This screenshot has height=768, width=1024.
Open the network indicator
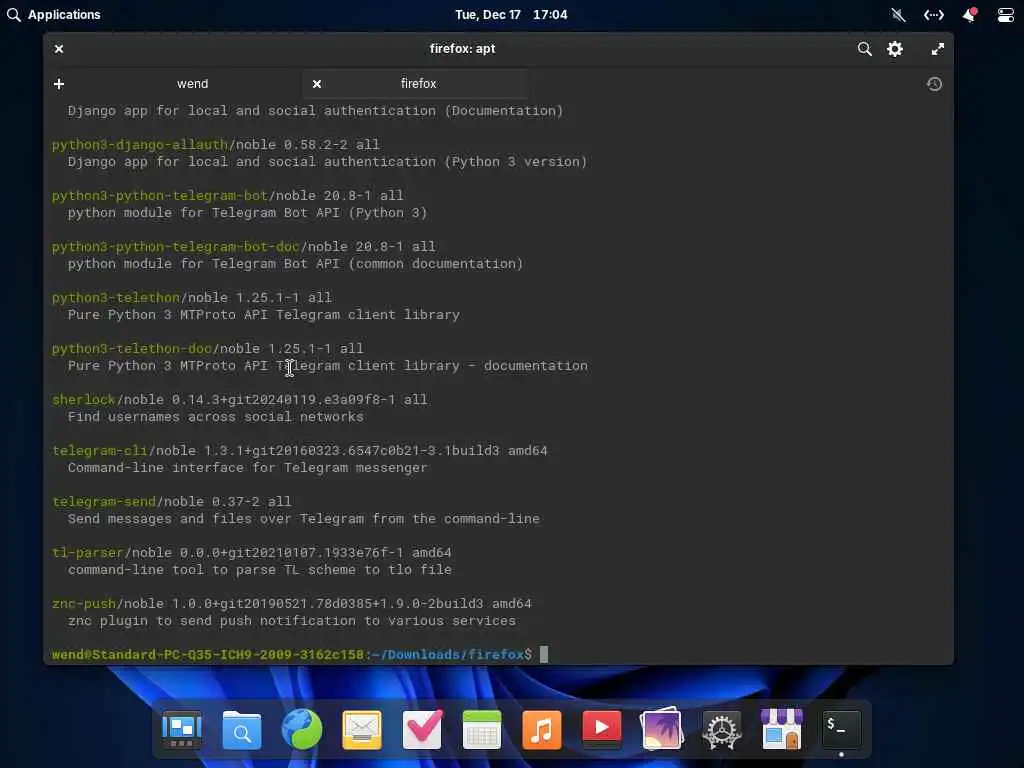click(x=934, y=14)
